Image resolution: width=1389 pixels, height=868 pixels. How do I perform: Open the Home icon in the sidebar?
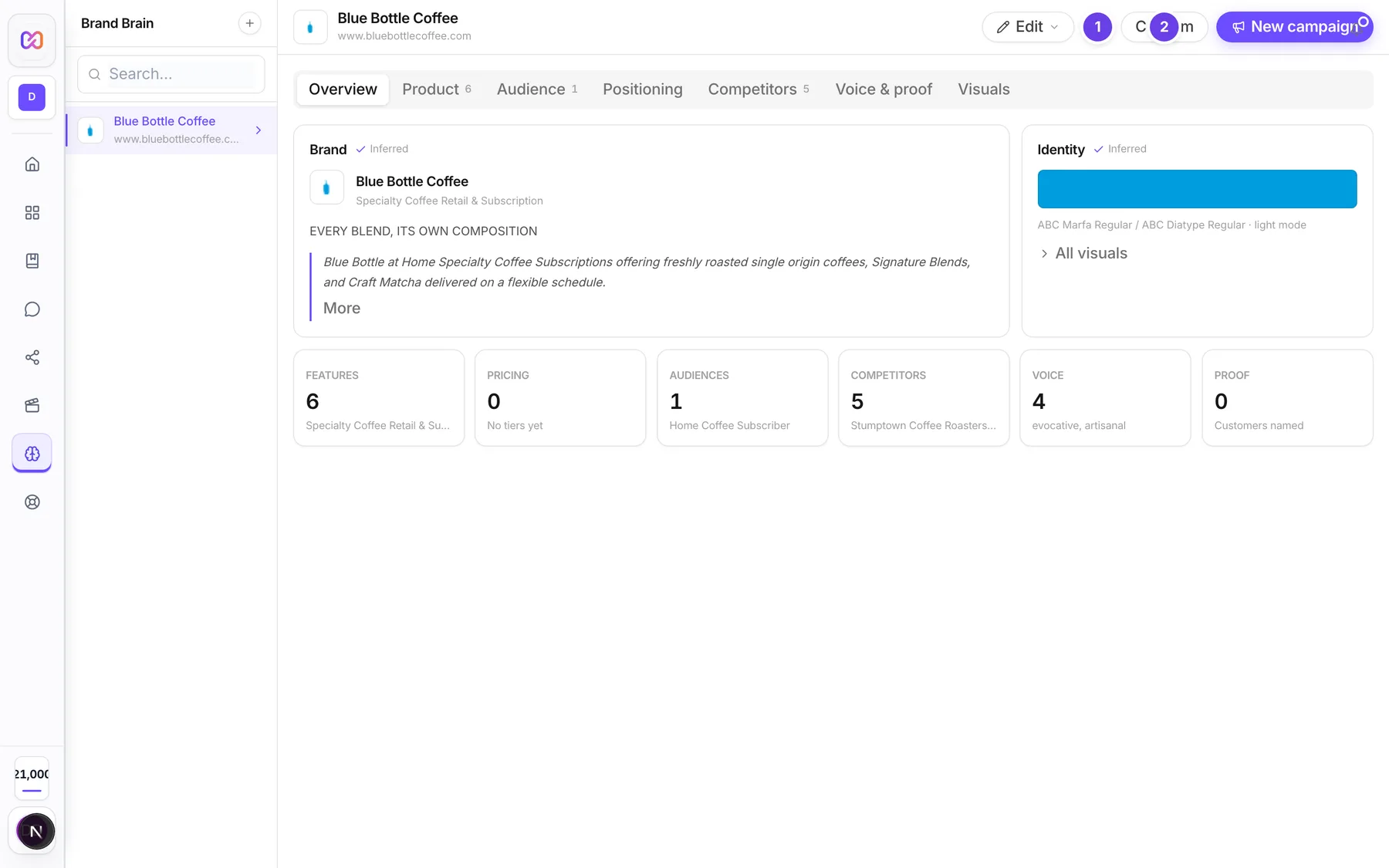(32, 164)
